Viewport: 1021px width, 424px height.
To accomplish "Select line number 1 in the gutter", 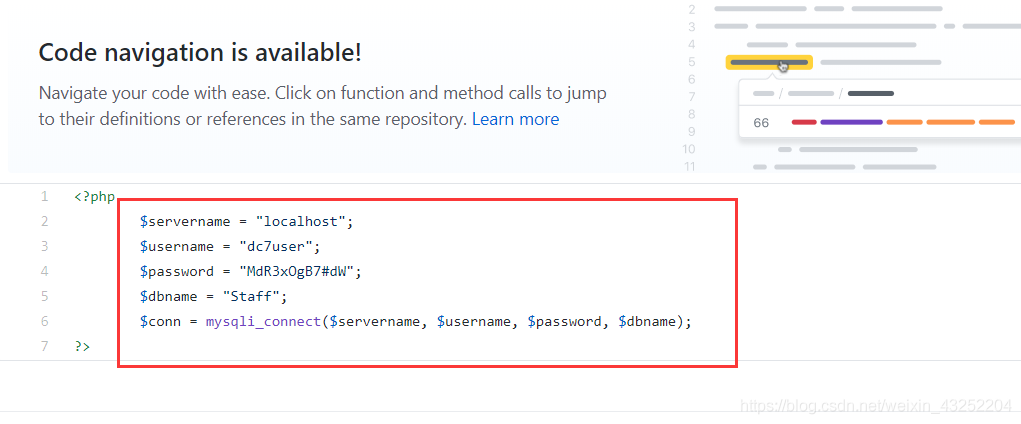I will tap(44, 197).
